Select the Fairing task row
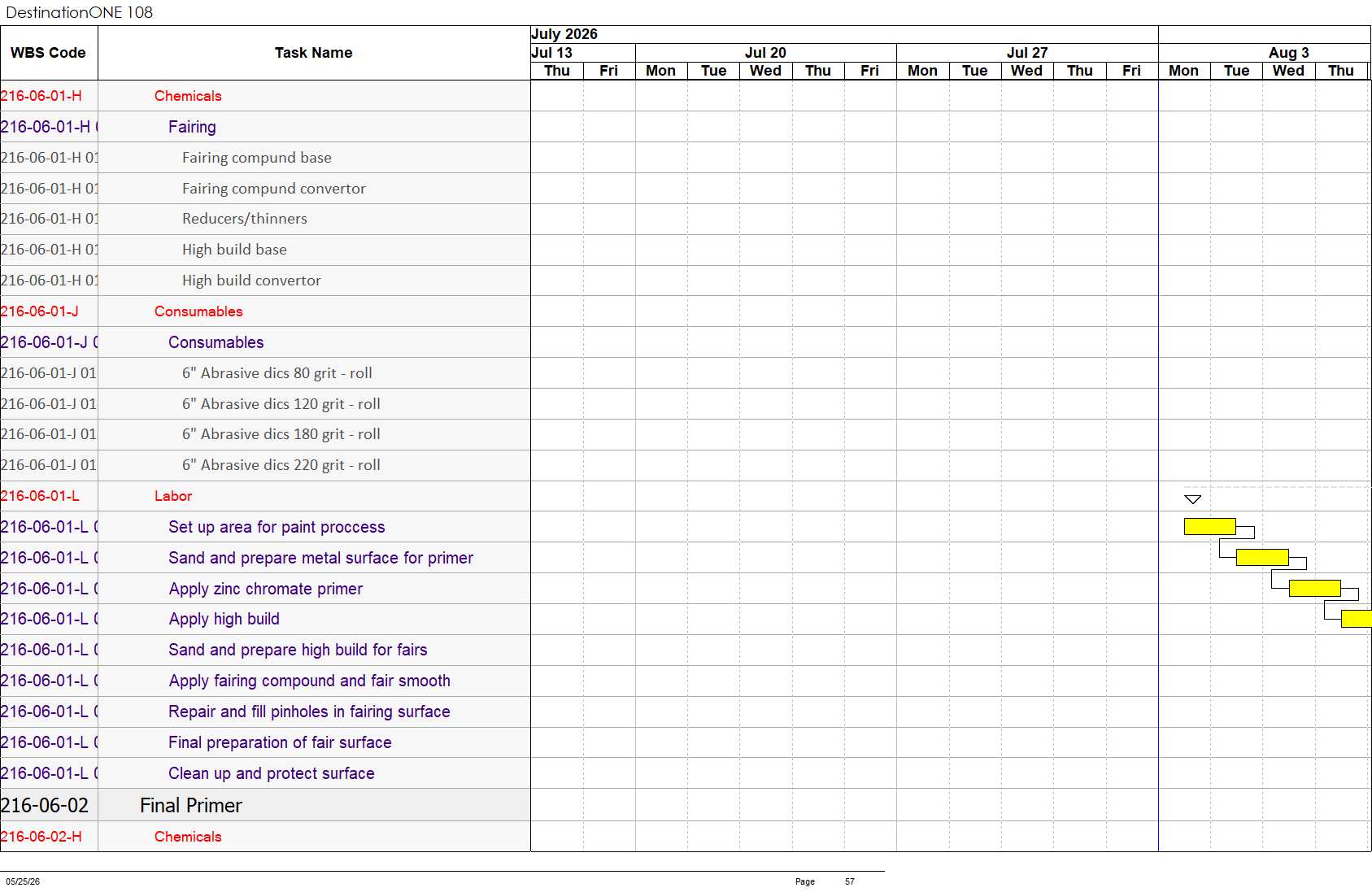 point(265,127)
